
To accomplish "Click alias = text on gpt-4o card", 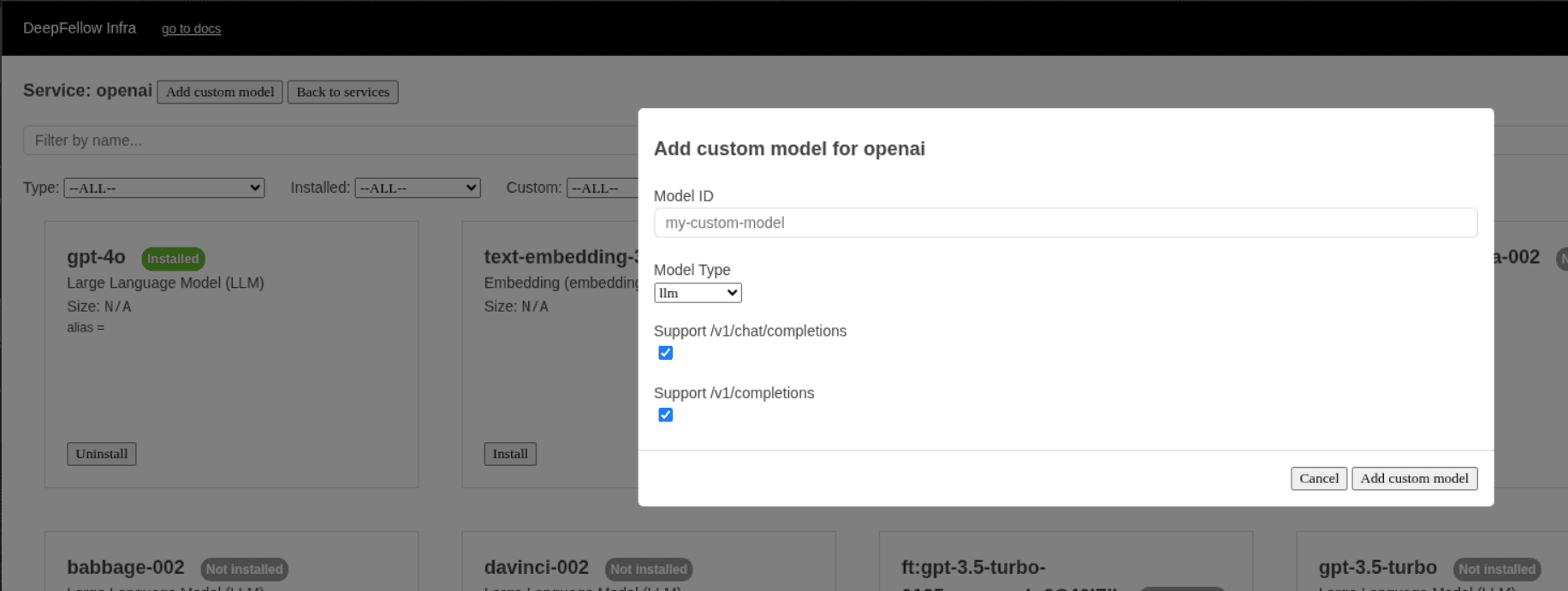I will point(86,327).
